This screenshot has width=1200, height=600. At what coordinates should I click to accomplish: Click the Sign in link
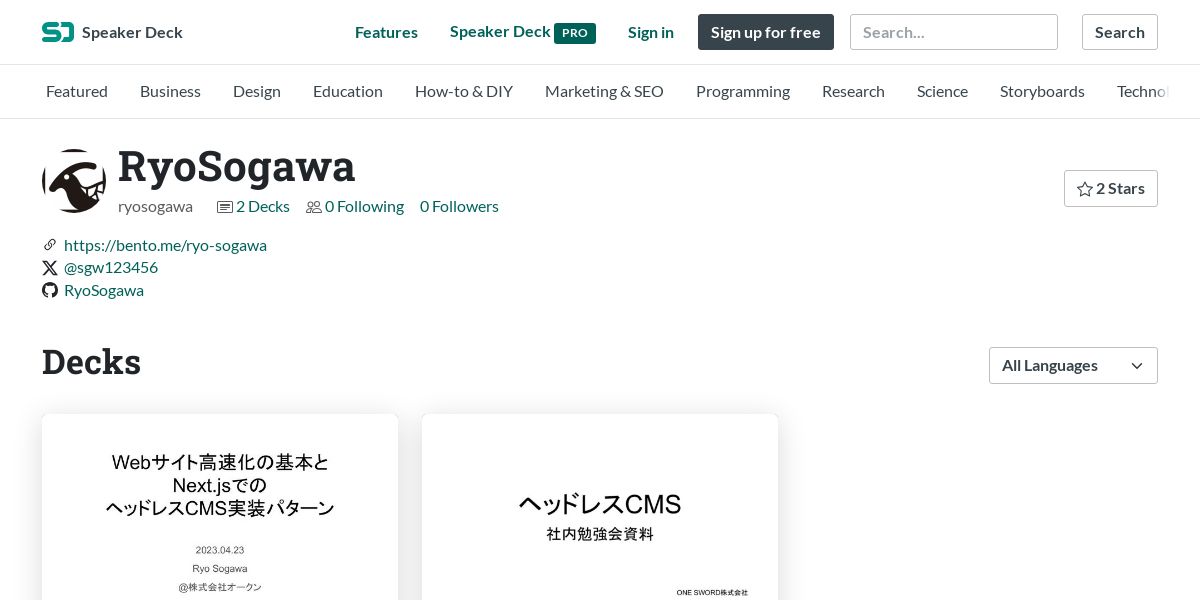point(651,32)
